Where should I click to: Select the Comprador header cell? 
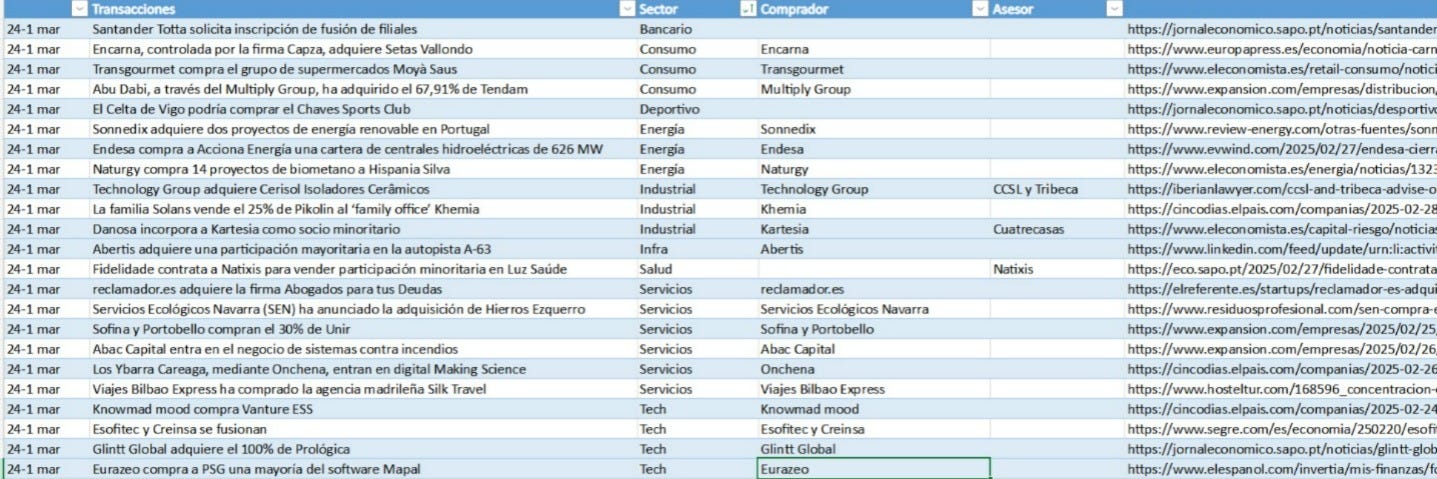click(x=873, y=9)
